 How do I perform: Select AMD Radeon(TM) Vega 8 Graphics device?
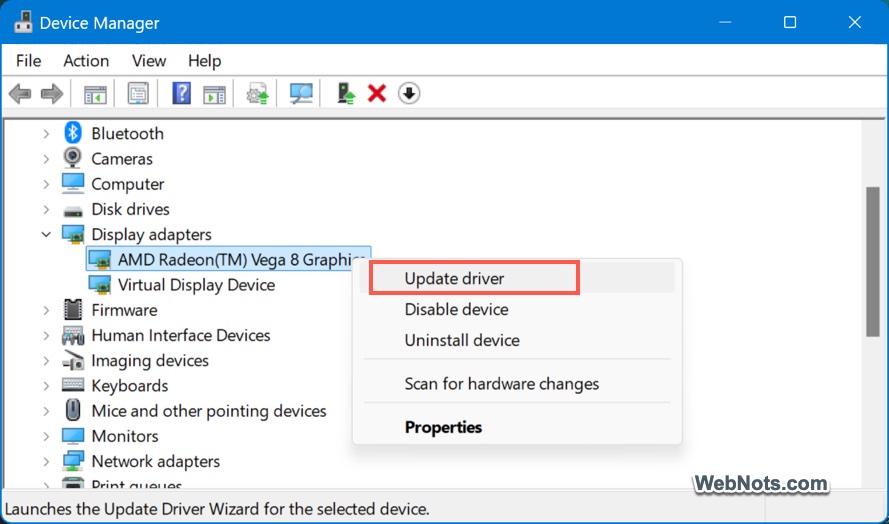click(228, 259)
